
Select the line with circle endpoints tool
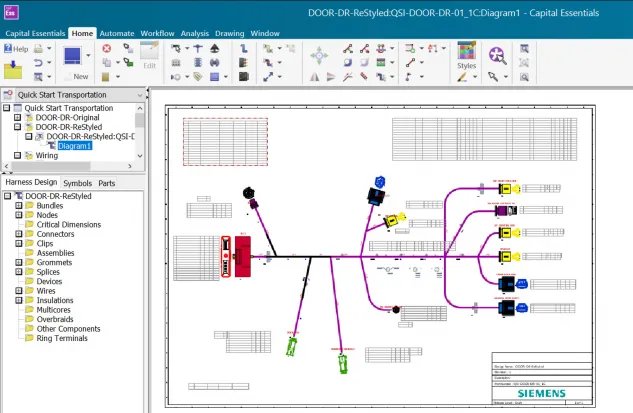coord(411,63)
